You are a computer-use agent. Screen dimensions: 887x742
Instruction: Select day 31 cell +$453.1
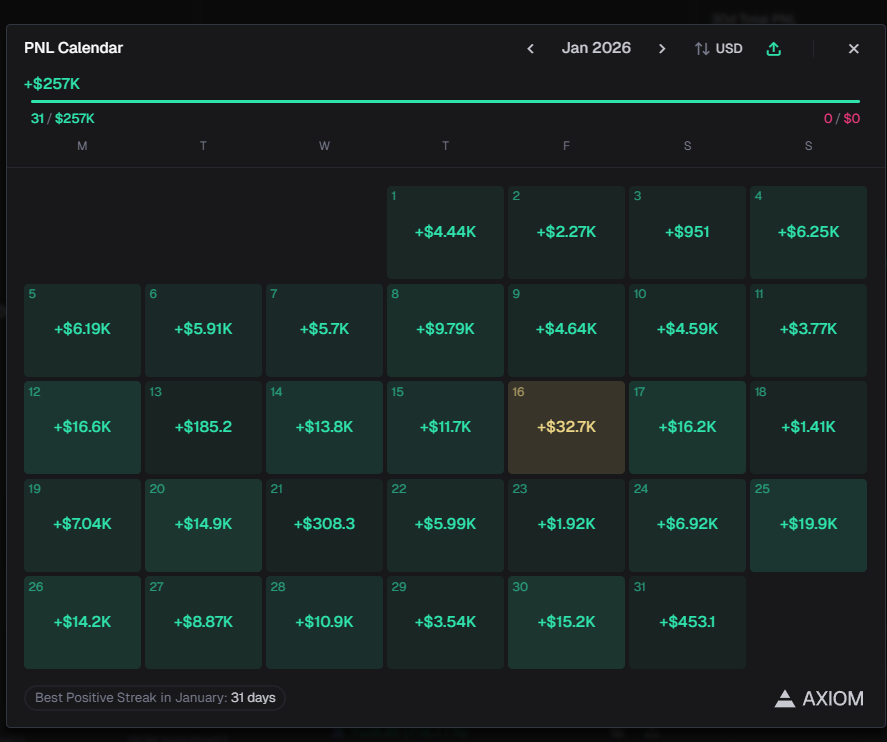pyautogui.click(x=687, y=623)
